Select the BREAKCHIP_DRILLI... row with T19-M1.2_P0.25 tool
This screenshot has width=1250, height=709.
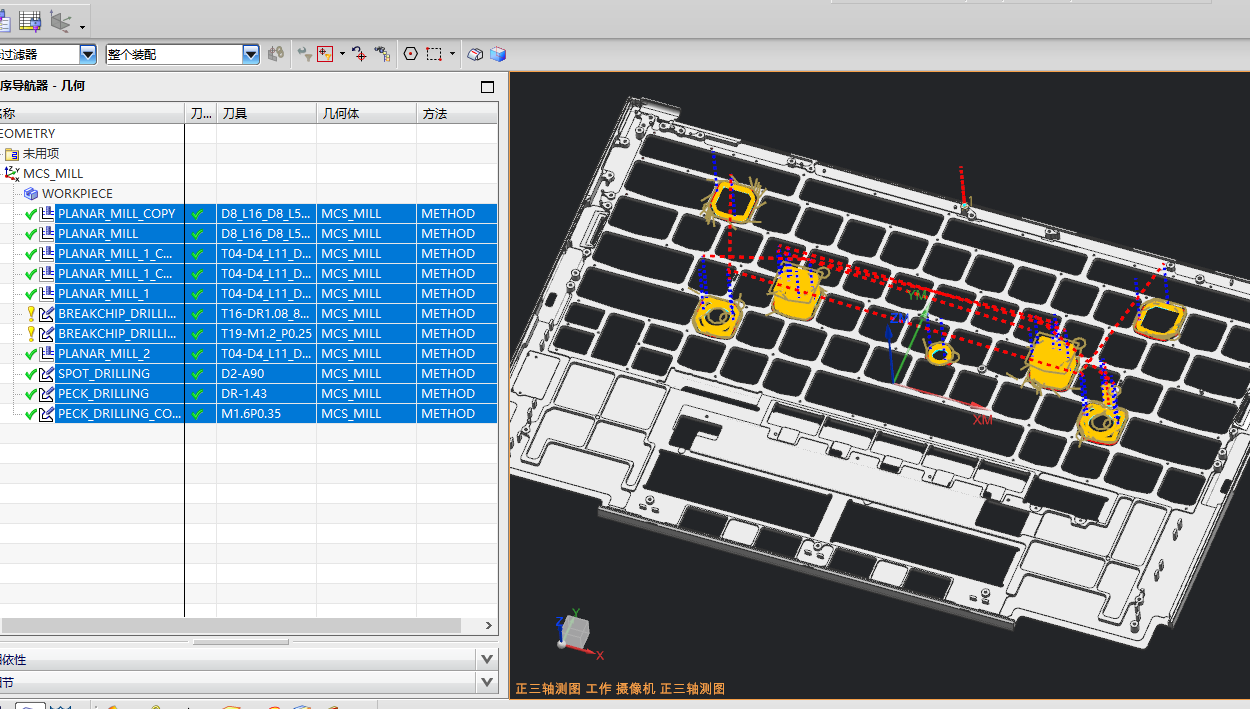tap(118, 334)
